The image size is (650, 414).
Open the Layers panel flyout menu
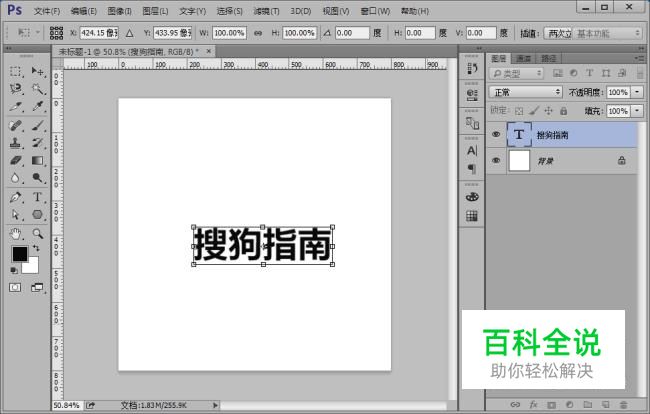coord(639,58)
